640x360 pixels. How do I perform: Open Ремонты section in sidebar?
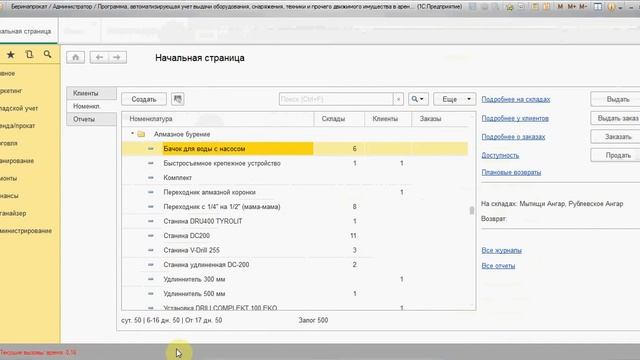click(x=9, y=178)
